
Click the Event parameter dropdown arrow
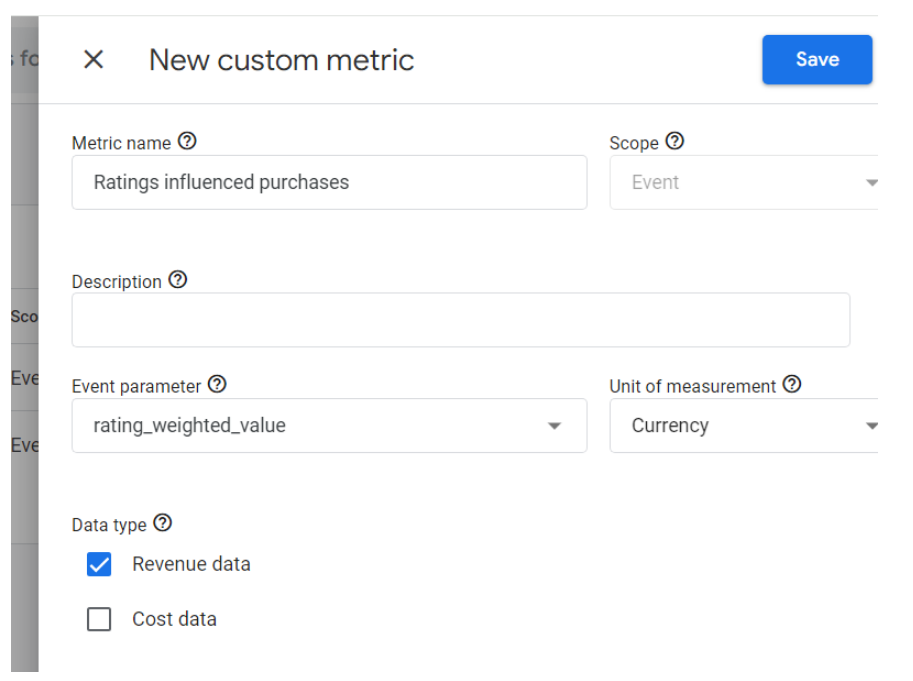pyautogui.click(x=555, y=425)
